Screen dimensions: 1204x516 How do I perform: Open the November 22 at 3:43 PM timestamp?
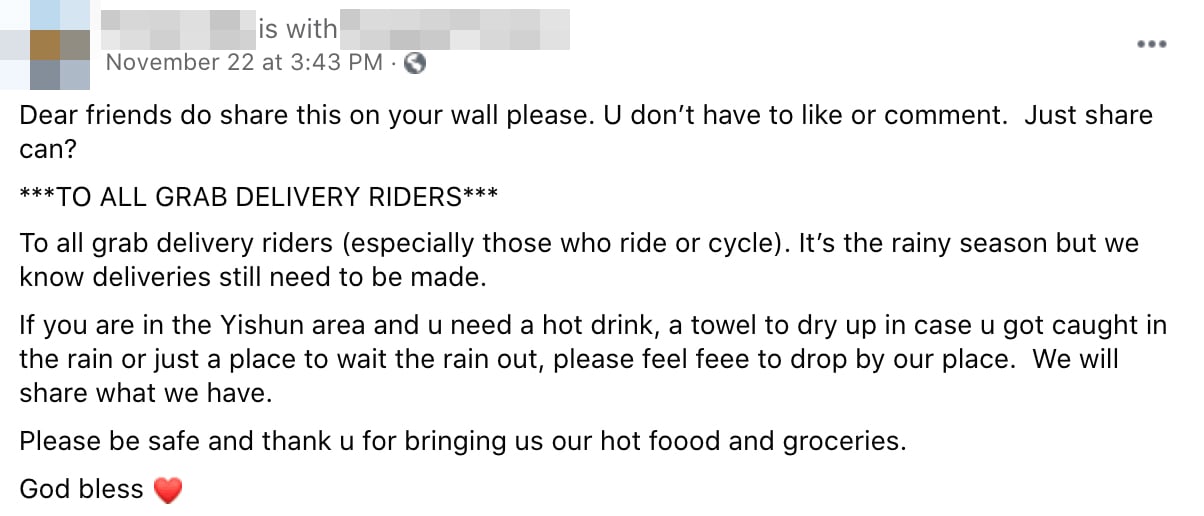[243, 63]
